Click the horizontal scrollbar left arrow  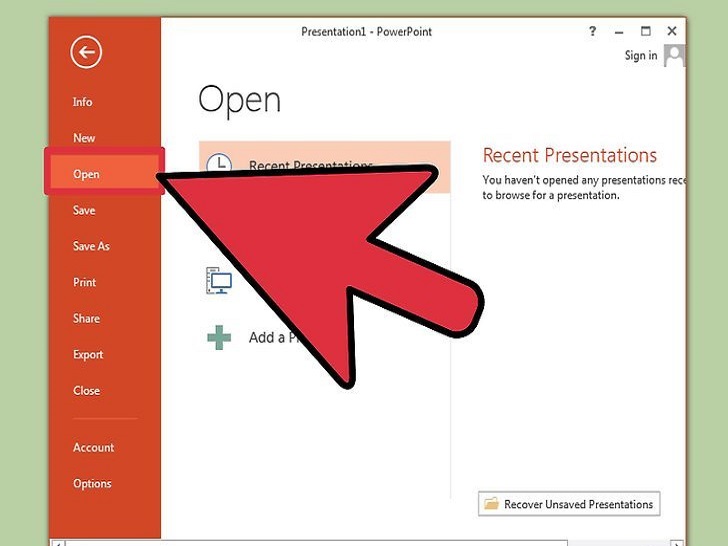(x=58, y=543)
